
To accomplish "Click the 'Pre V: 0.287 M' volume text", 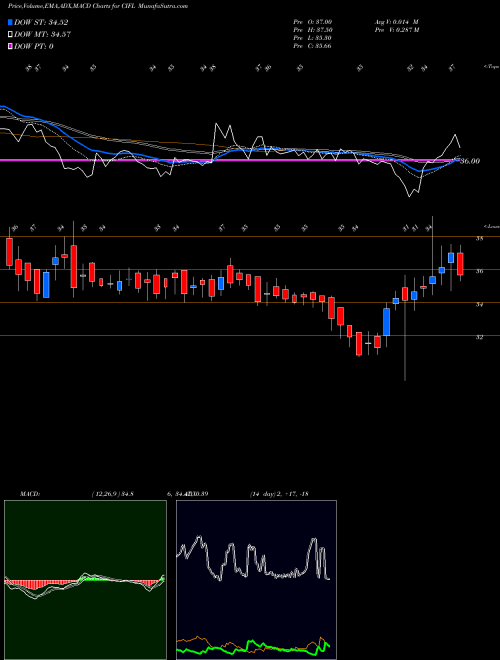I will pyautogui.click(x=396, y=30).
